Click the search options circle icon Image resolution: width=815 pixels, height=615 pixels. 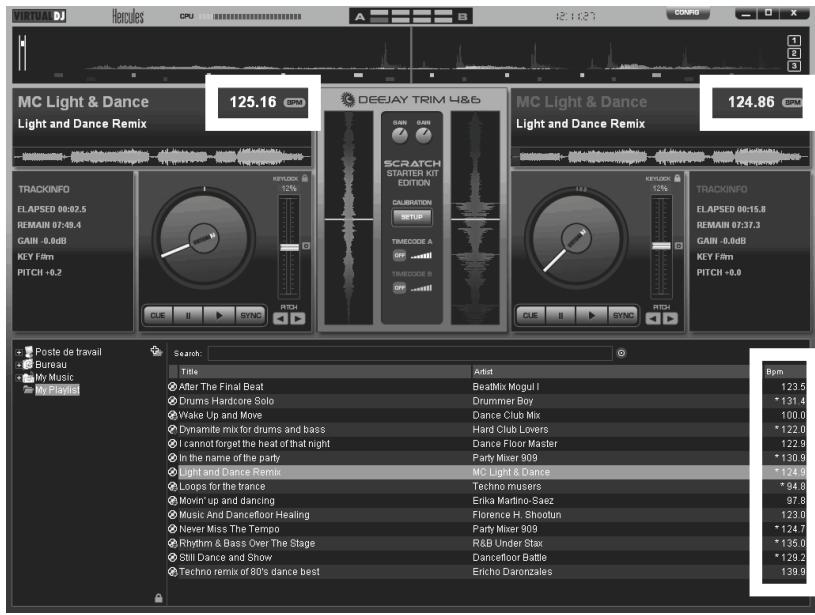[x=621, y=354]
